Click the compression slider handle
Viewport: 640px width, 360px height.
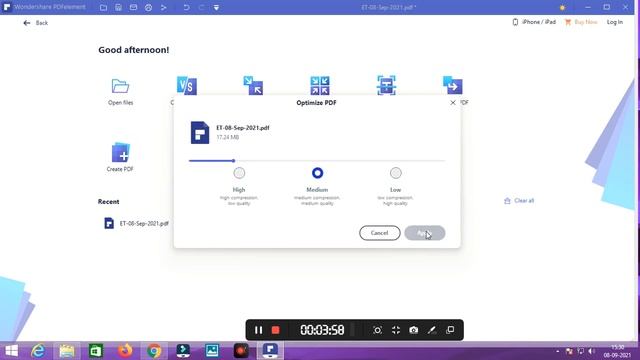(x=233, y=161)
